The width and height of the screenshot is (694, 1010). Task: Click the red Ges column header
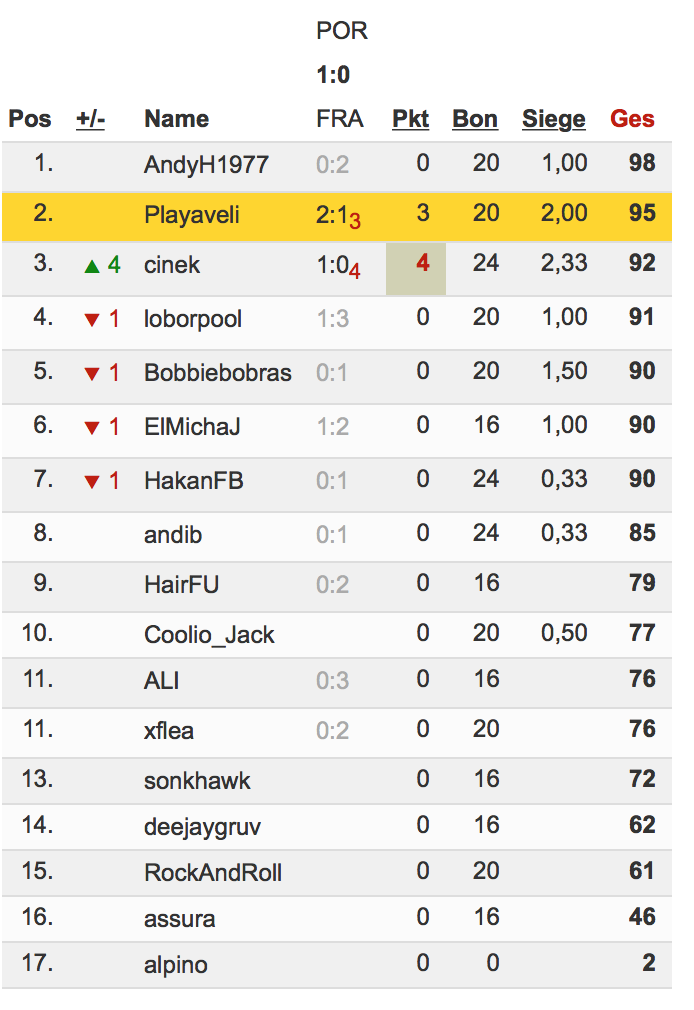[x=632, y=119]
